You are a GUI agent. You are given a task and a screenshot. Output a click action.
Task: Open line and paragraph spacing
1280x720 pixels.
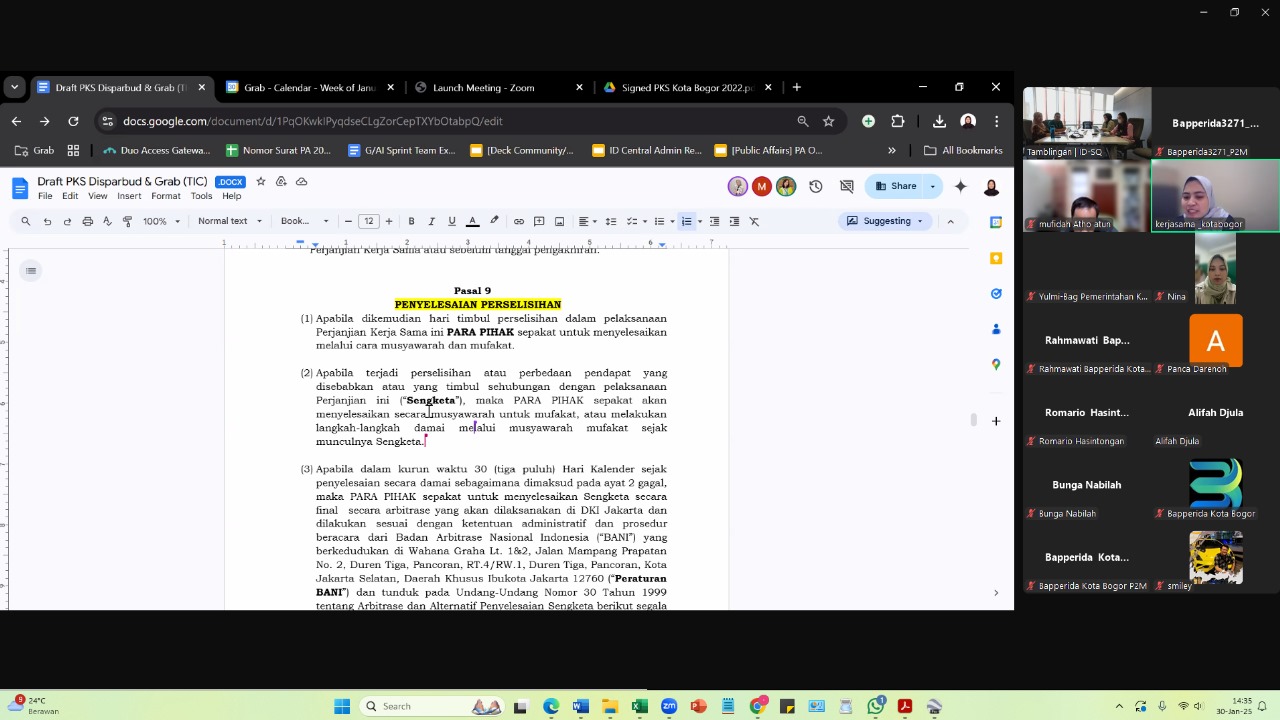[611, 221]
